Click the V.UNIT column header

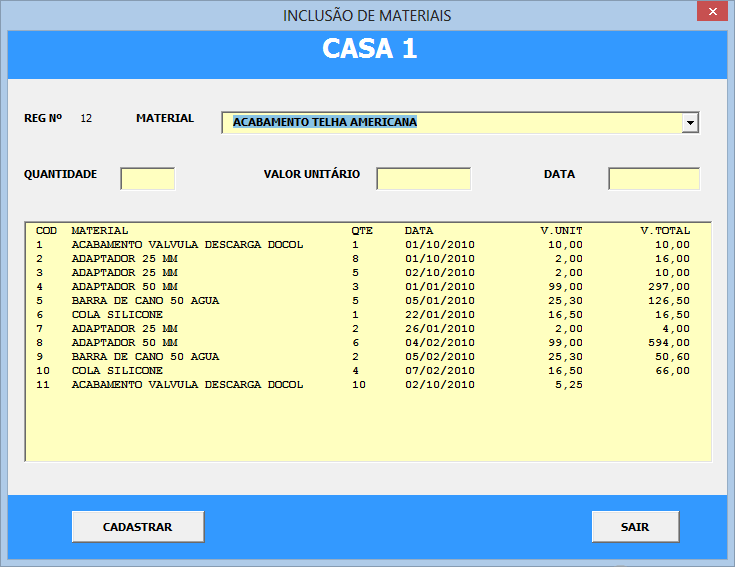click(561, 231)
